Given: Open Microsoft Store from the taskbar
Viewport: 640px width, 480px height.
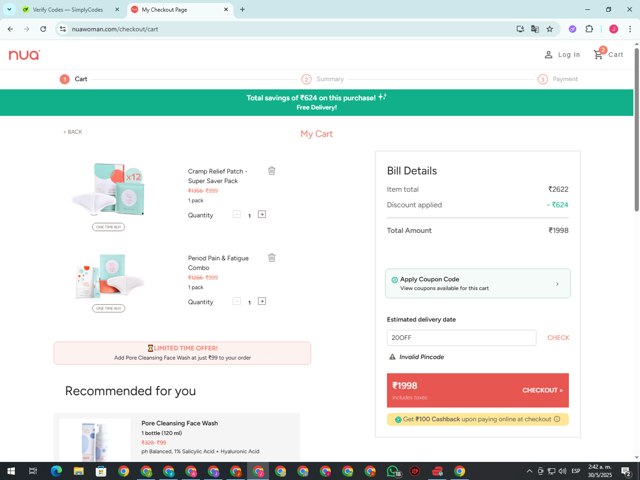Looking at the screenshot, I should (x=101, y=471).
